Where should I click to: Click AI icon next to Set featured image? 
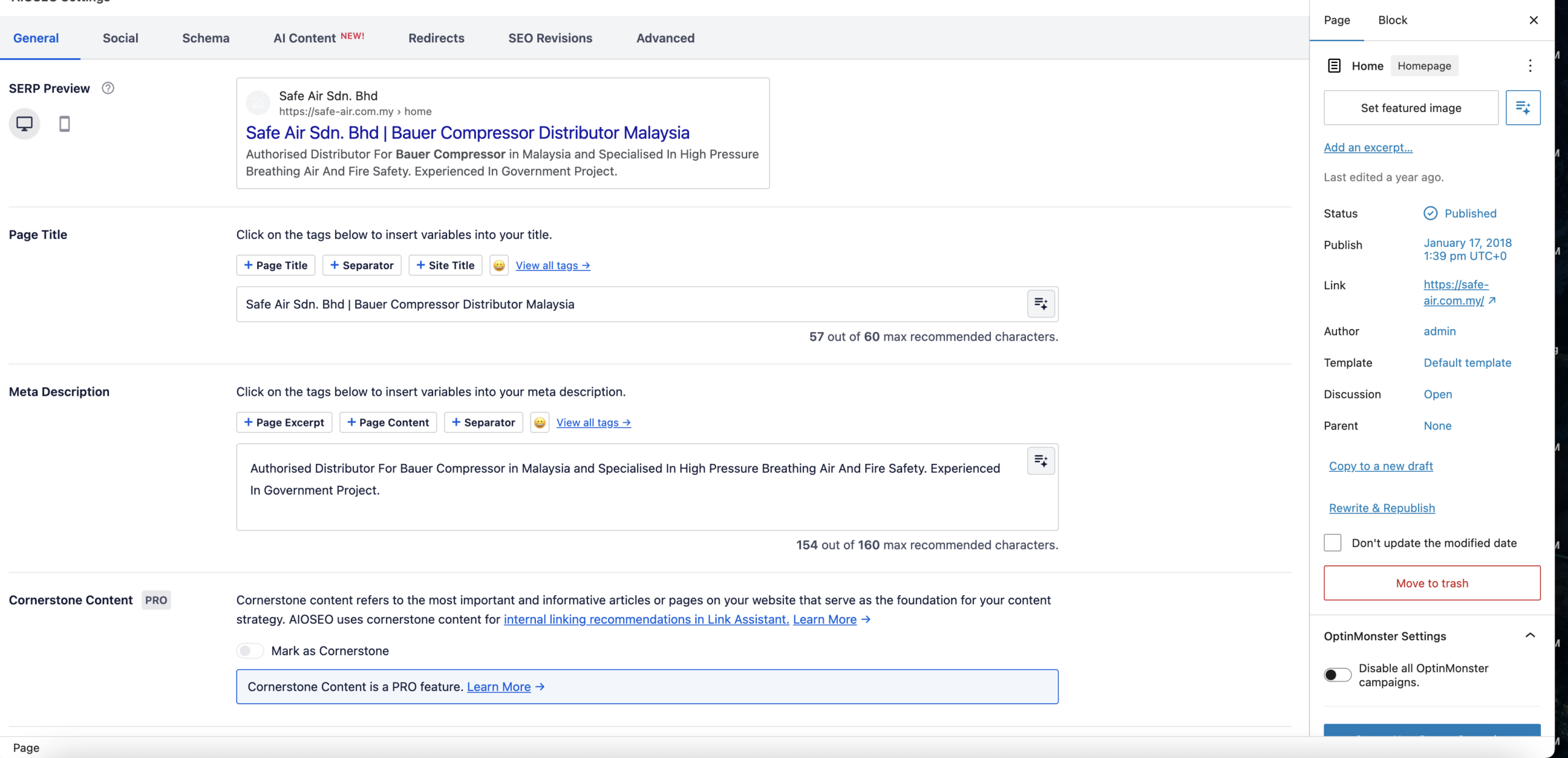1523,108
